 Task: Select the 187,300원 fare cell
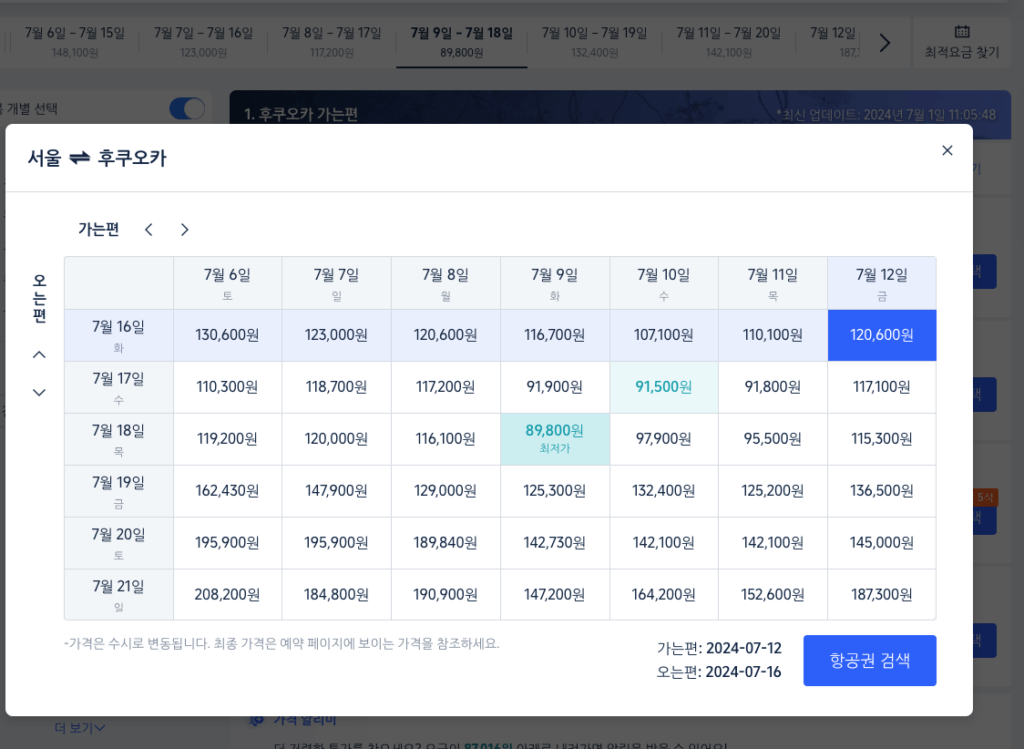point(882,595)
